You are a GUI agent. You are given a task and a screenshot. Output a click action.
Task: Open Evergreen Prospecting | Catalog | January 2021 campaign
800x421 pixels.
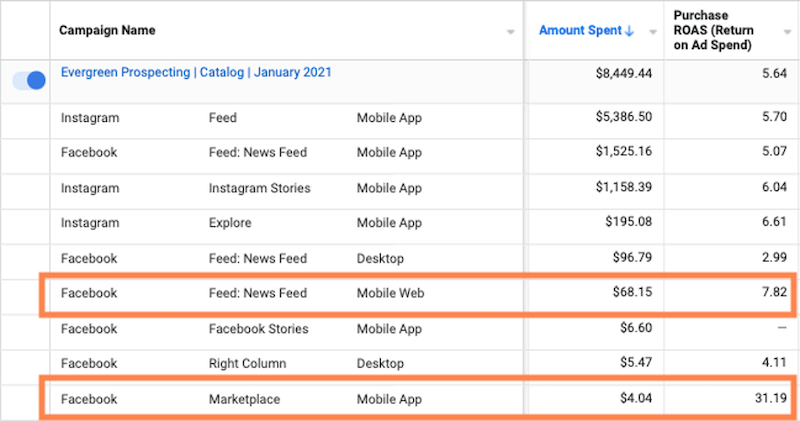pos(196,72)
